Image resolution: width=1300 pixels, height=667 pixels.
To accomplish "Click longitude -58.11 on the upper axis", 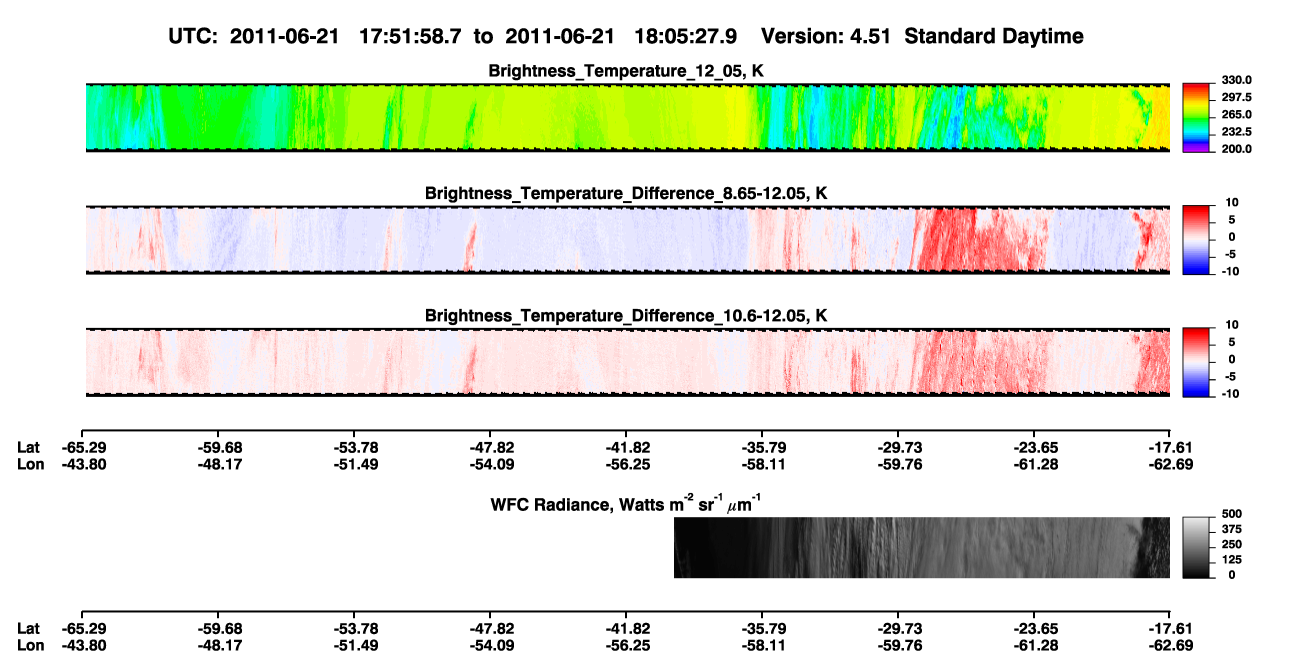I will [x=763, y=464].
